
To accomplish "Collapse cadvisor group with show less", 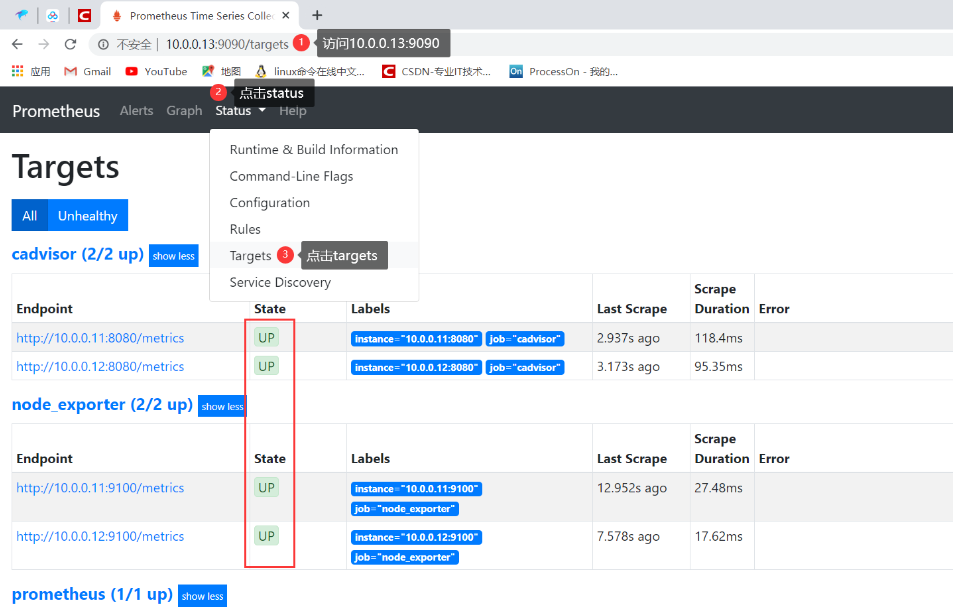I will coord(173,256).
